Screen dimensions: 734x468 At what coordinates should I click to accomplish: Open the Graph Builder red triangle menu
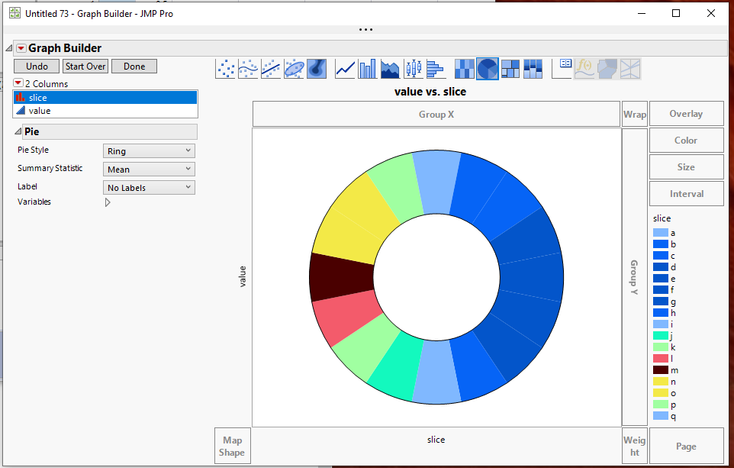pos(21,48)
